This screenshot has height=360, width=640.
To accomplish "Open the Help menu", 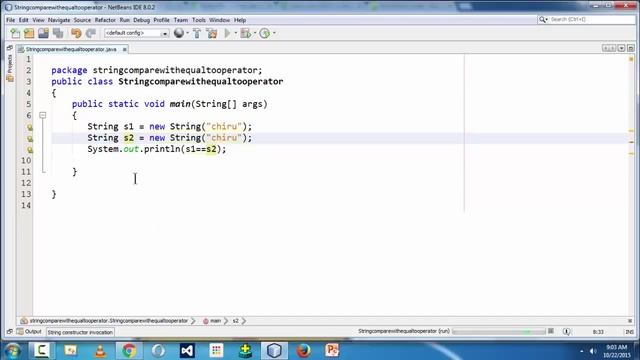I will click(x=240, y=20).
